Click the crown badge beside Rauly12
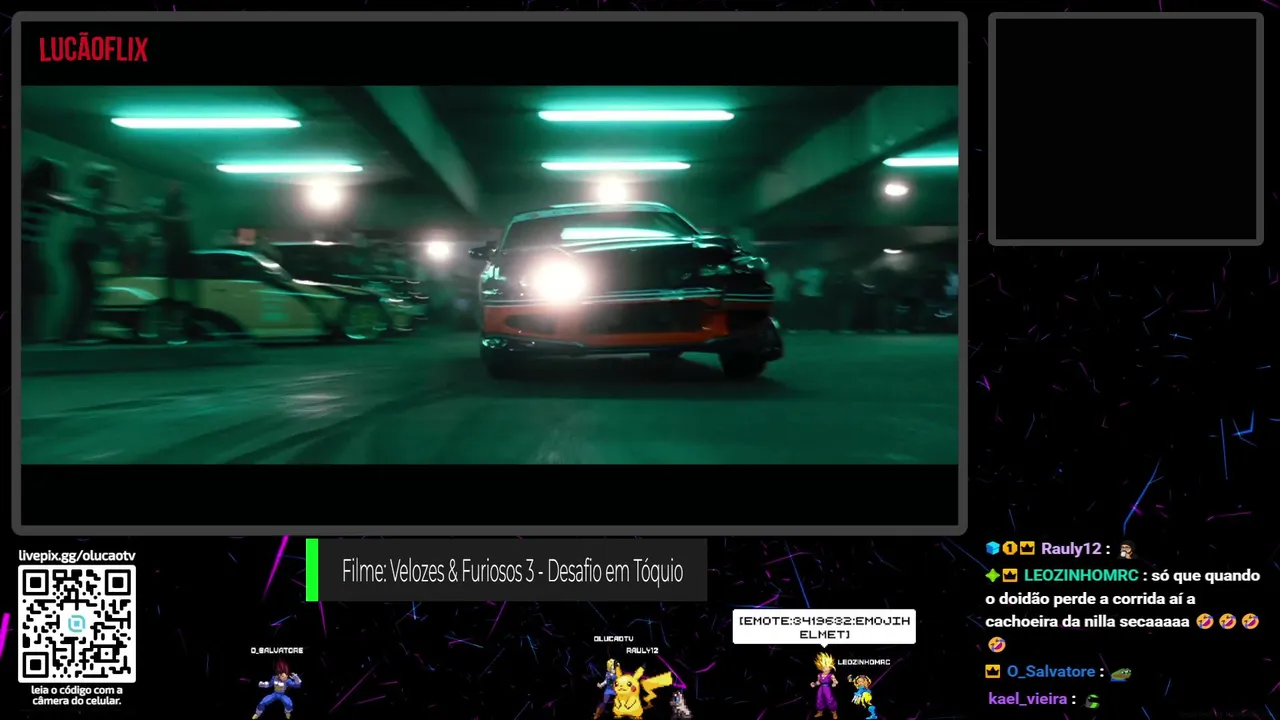The height and width of the screenshot is (720, 1280). (1027, 548)
